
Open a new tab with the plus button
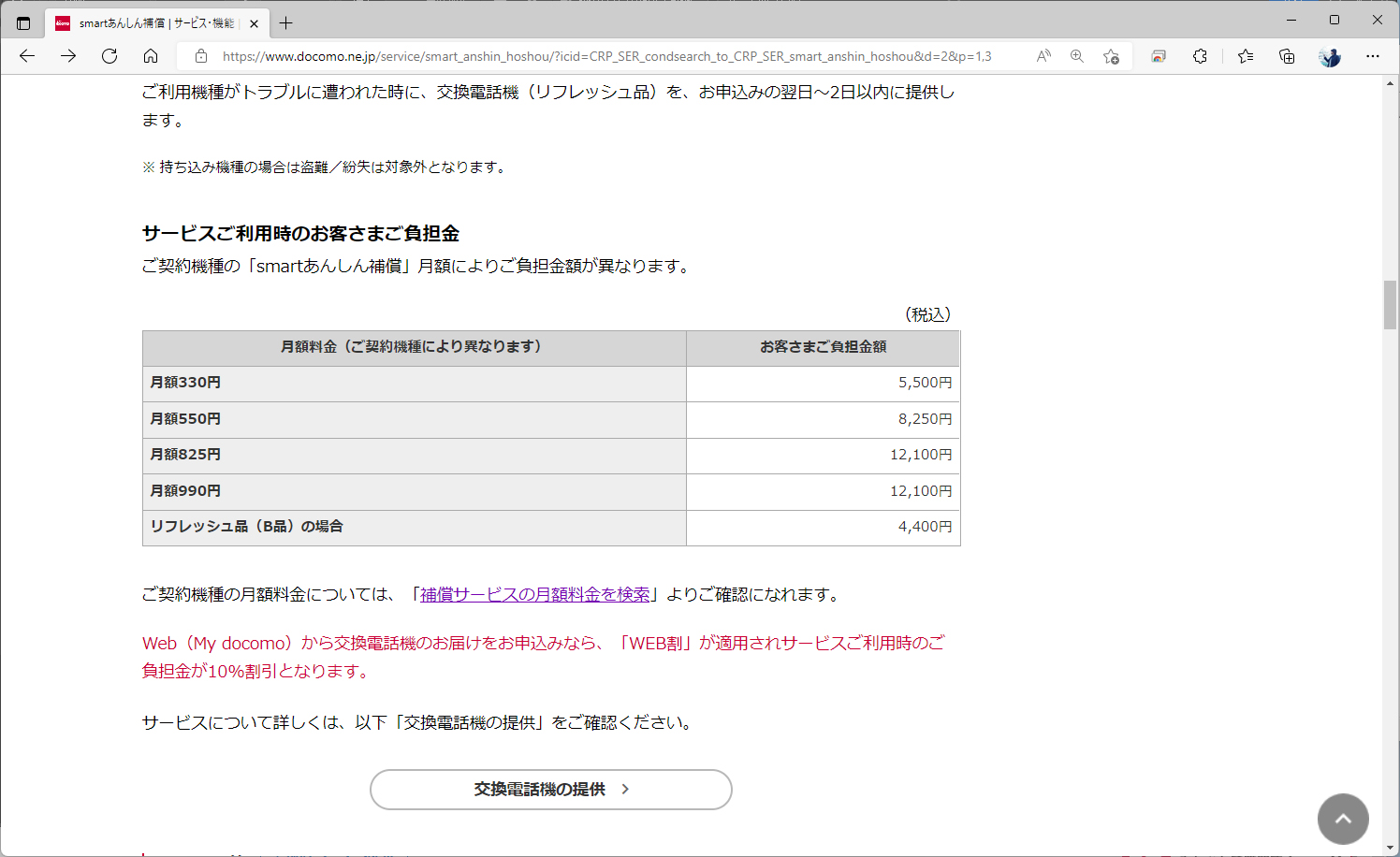(x=286, y=22)
